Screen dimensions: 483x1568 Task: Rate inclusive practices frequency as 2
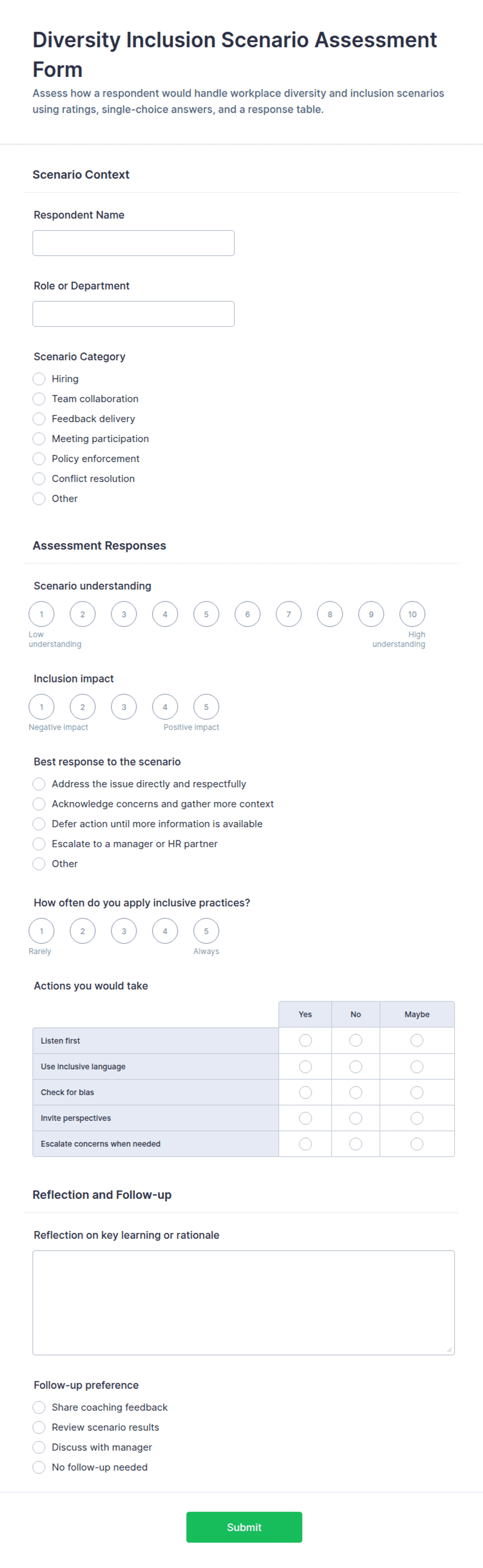[83, 931]
